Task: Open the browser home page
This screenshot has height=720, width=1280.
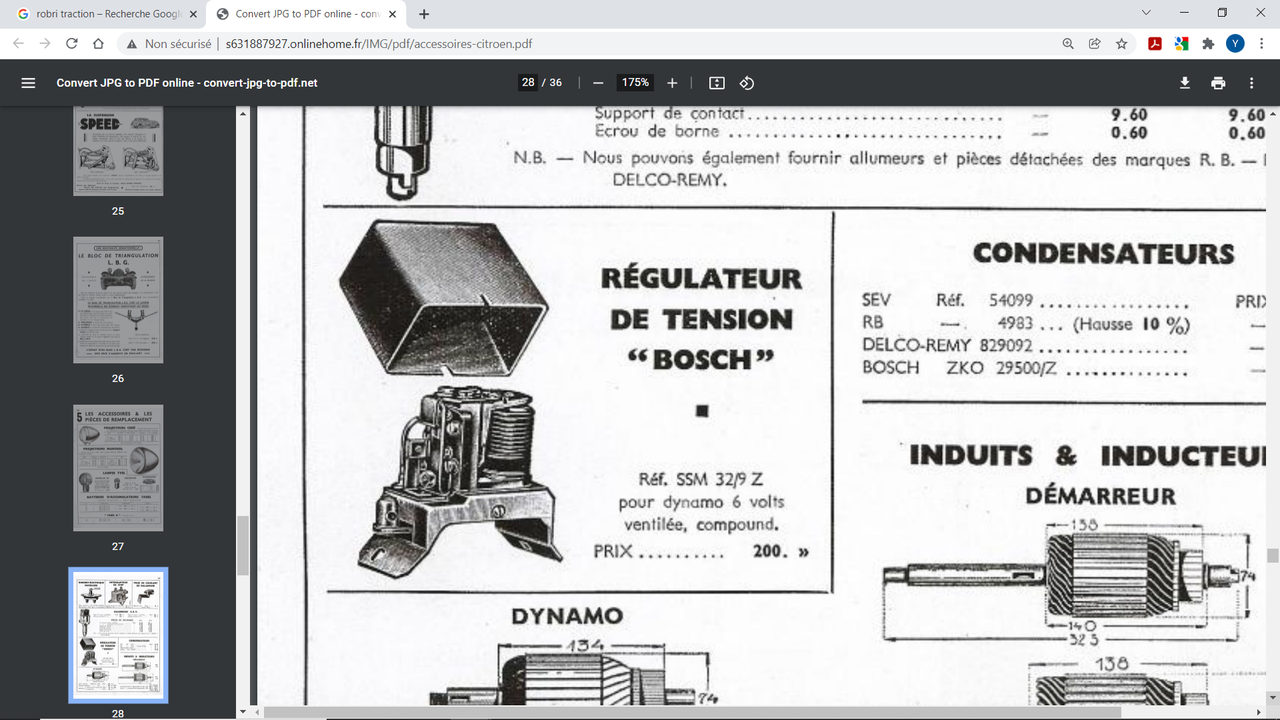Action: (x=98, y=44)
